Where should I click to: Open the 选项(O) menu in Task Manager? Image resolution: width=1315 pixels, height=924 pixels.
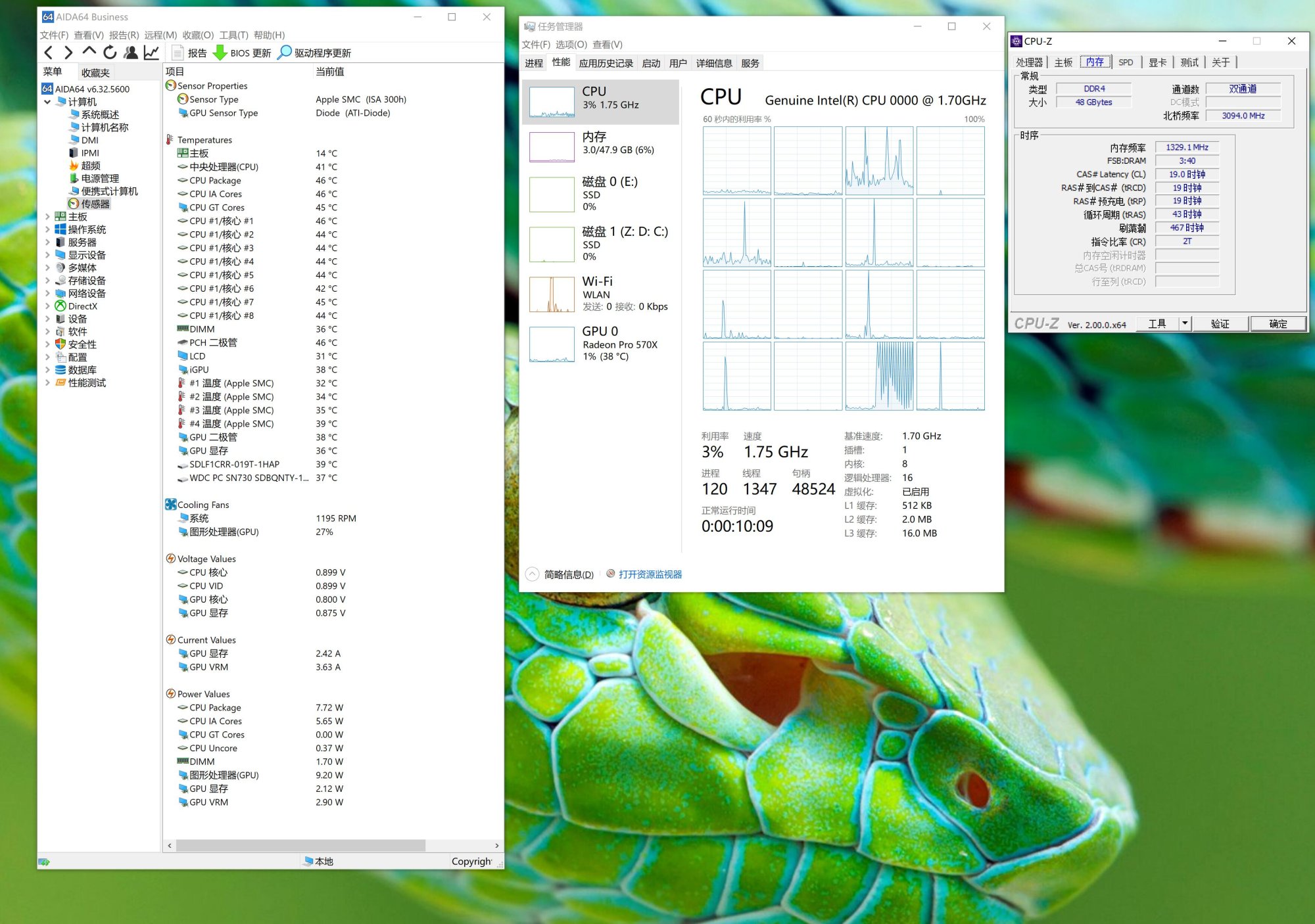click(x=571, y=45)
